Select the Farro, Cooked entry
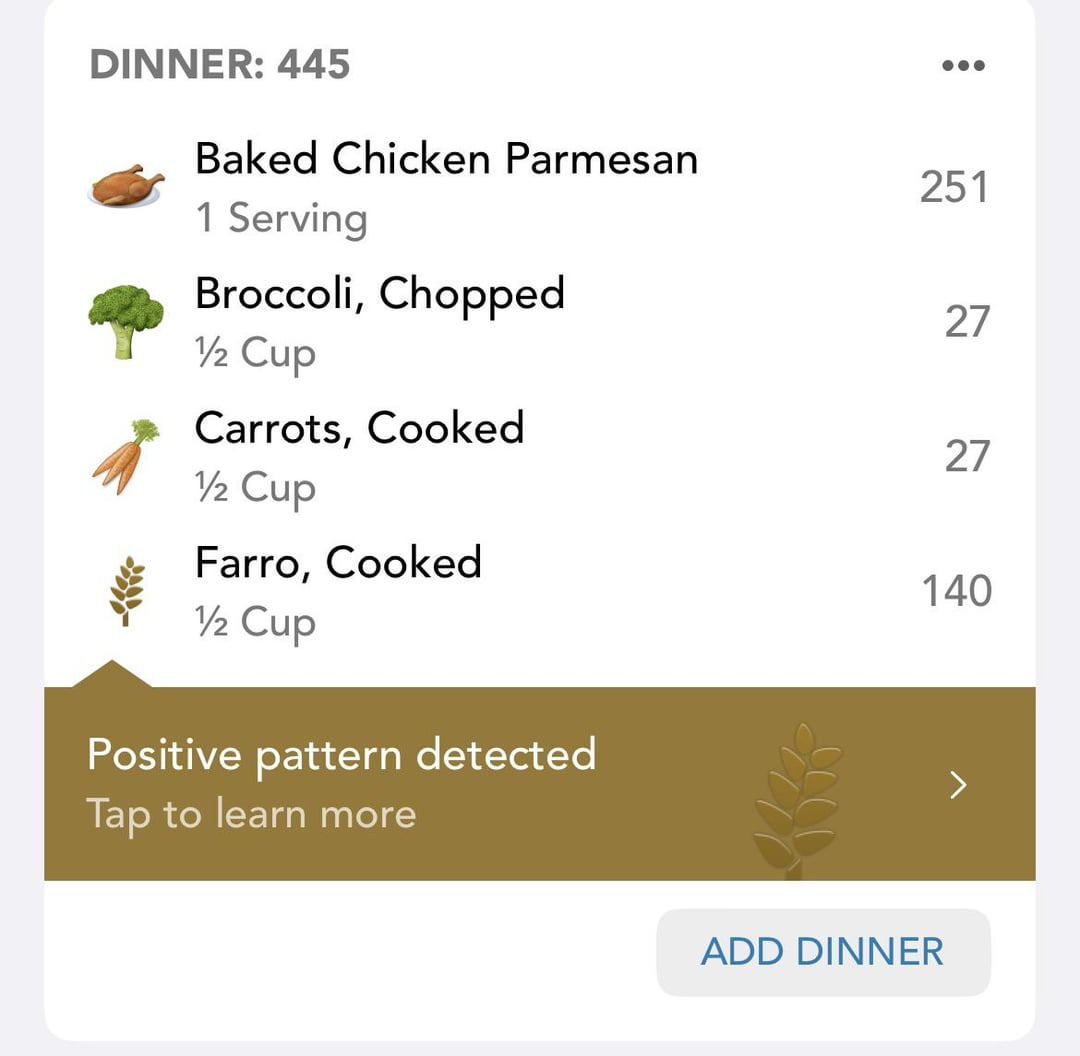Screen dimensions: 1080x1056 point(539,591)
